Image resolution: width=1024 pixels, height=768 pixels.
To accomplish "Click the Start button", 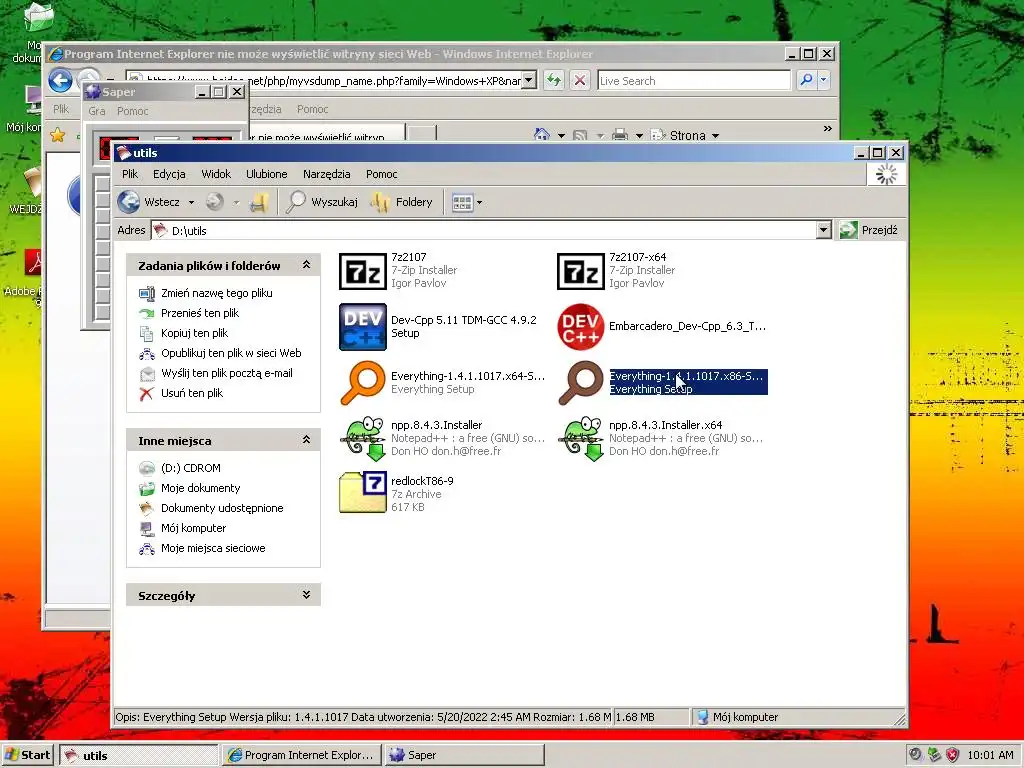I will (x=27, y=755).
